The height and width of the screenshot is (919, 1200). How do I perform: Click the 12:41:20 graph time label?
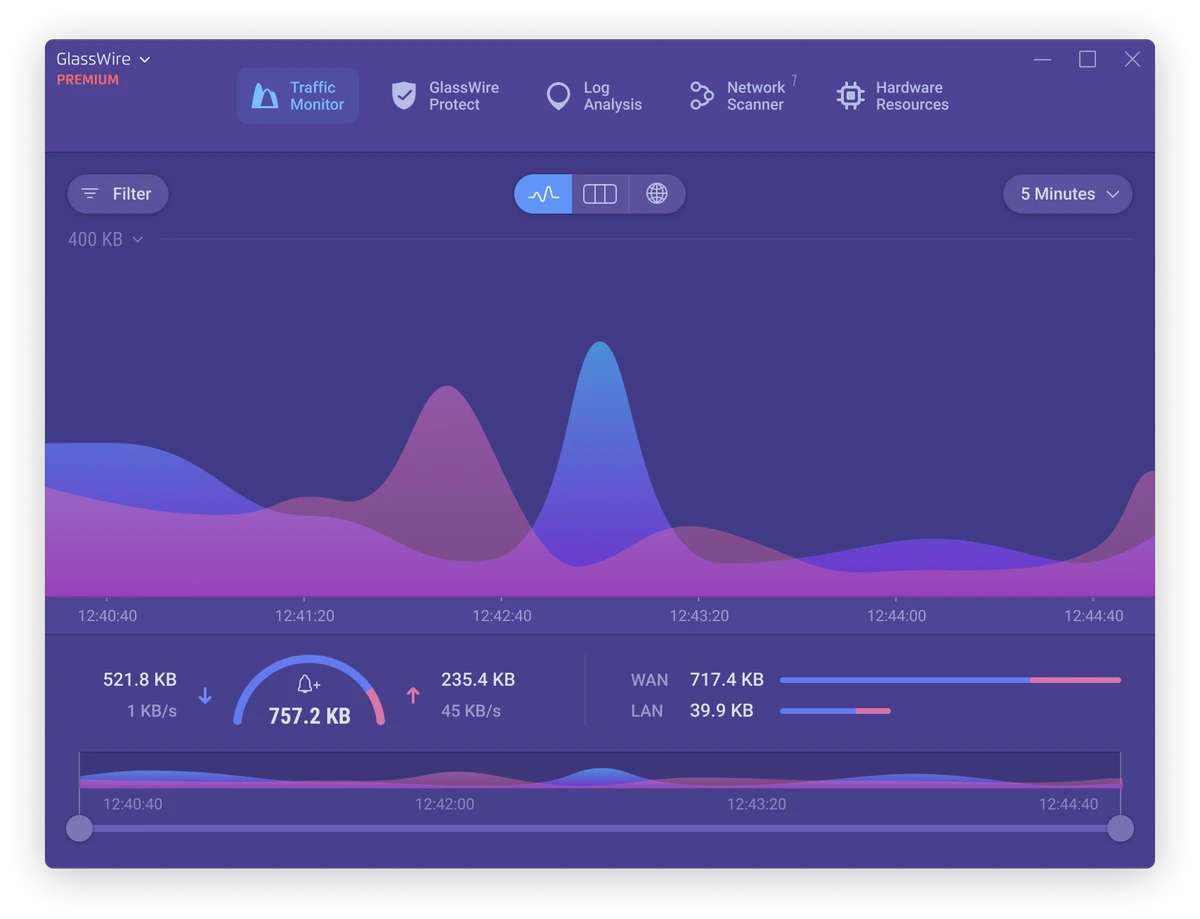tap(305, 616)
